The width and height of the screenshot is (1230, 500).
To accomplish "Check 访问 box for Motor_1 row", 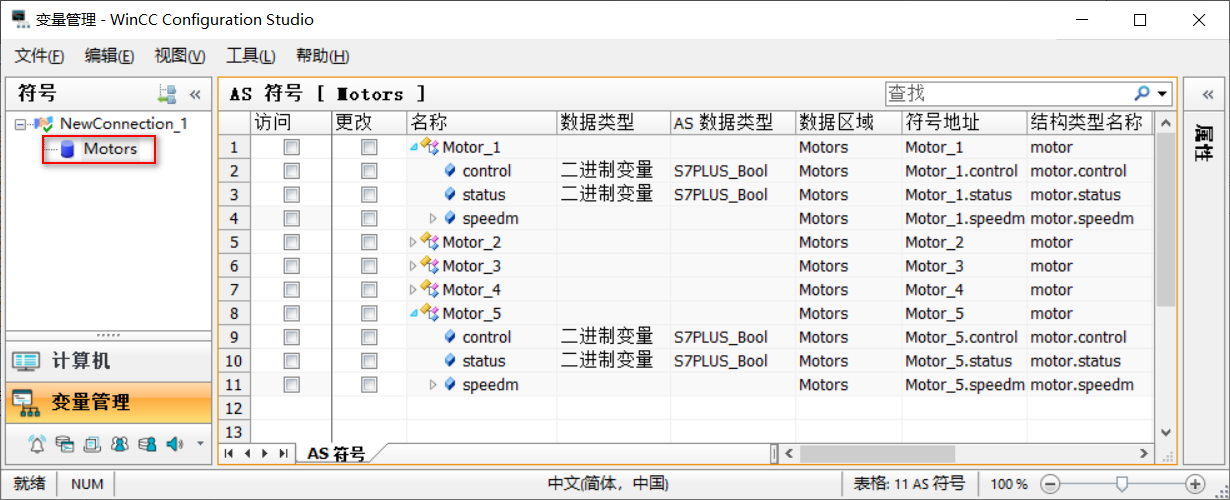I will (291, 147).
